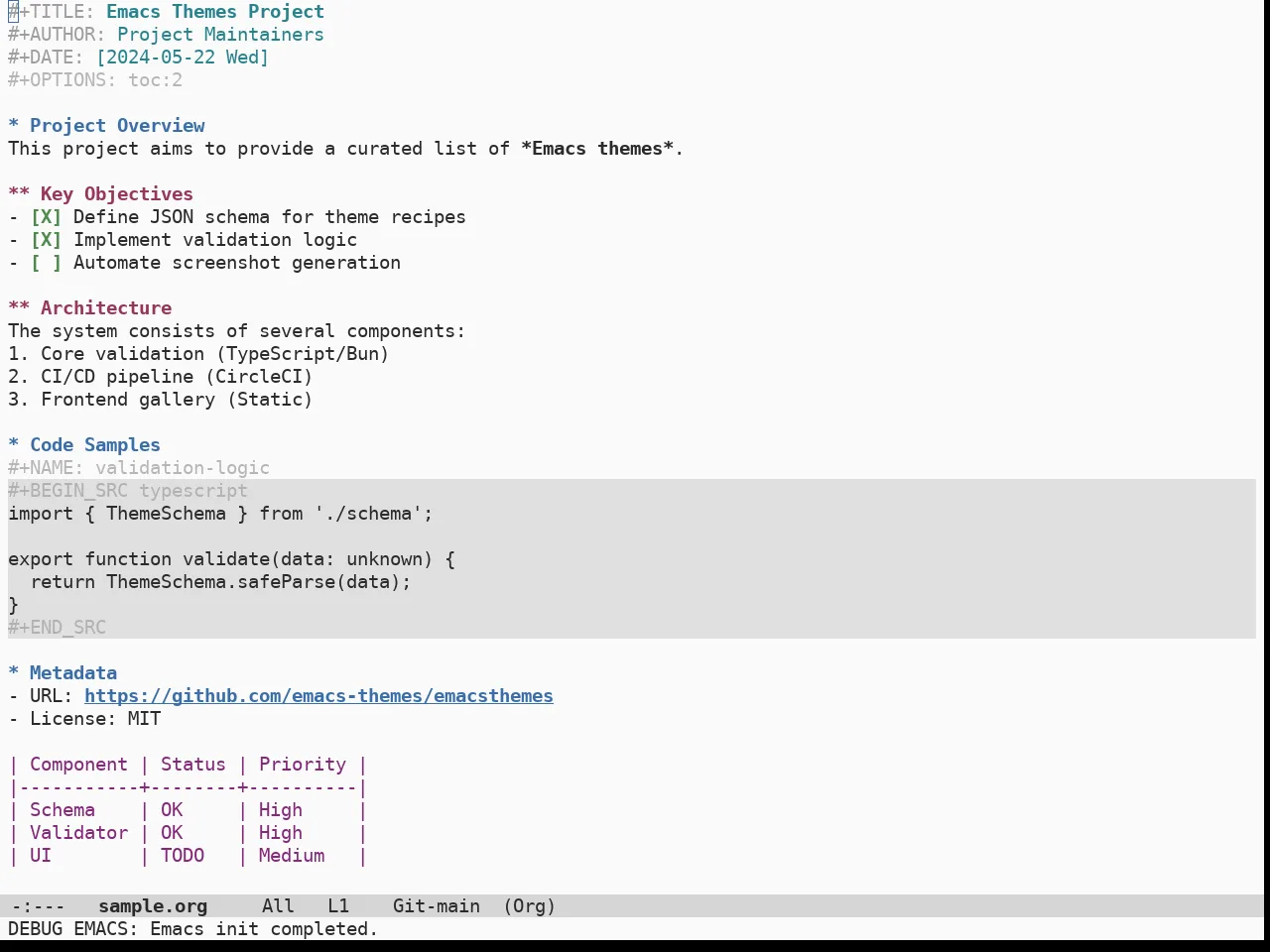The image size is (1270, 952).
Task: Fold the 'Architecture' subheading
Action: click(89, 308)
